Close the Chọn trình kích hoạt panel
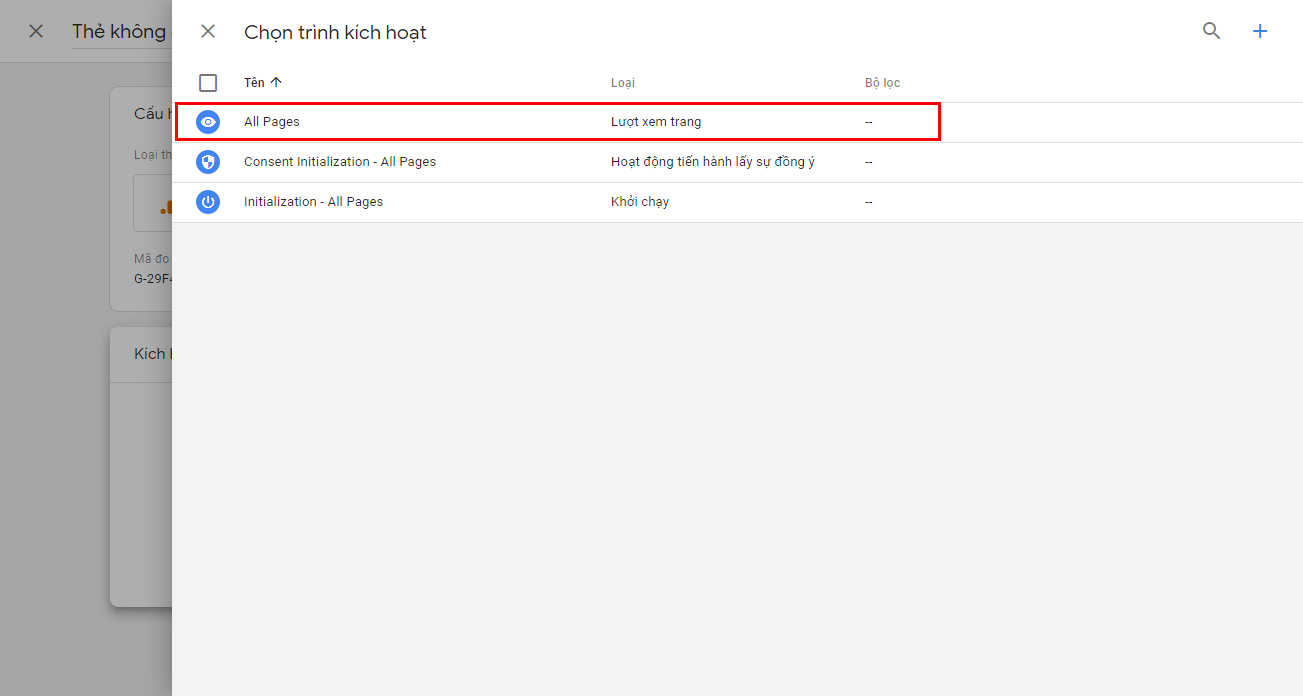 pyautogui.click(x=208, y=31)
